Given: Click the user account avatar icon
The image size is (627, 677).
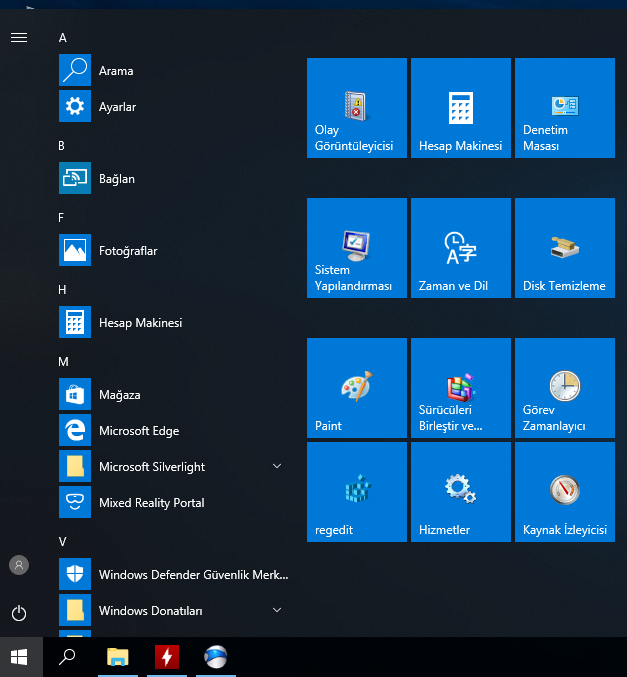Looking at the screenshot, I should 19,565.
